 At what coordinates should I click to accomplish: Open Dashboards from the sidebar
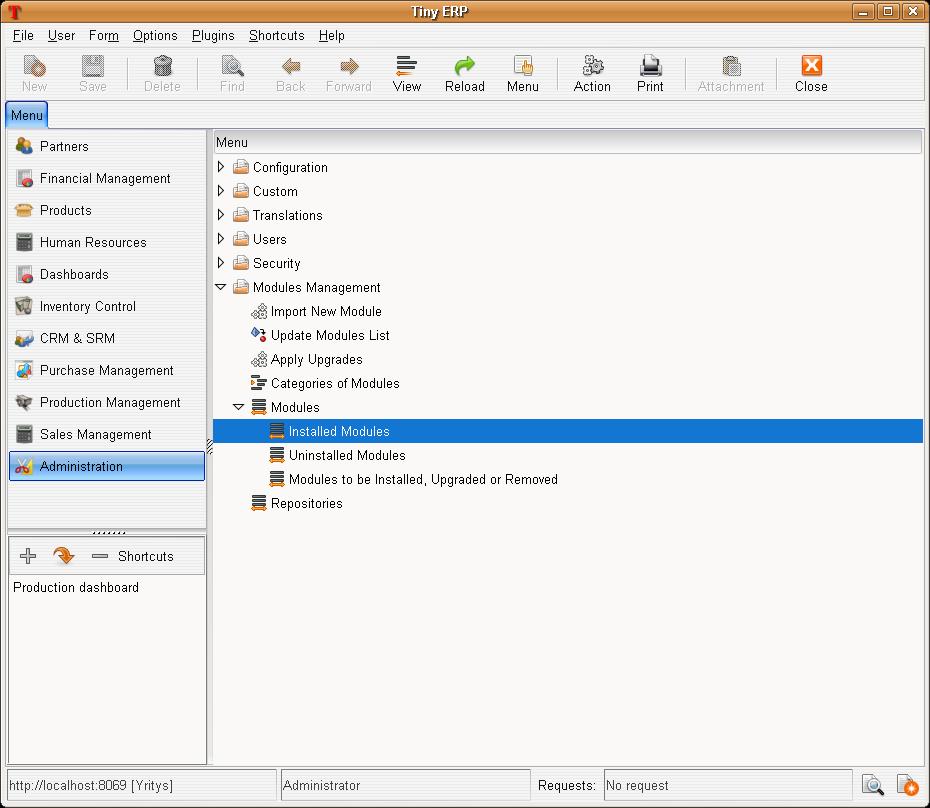(x=107, y=275)
